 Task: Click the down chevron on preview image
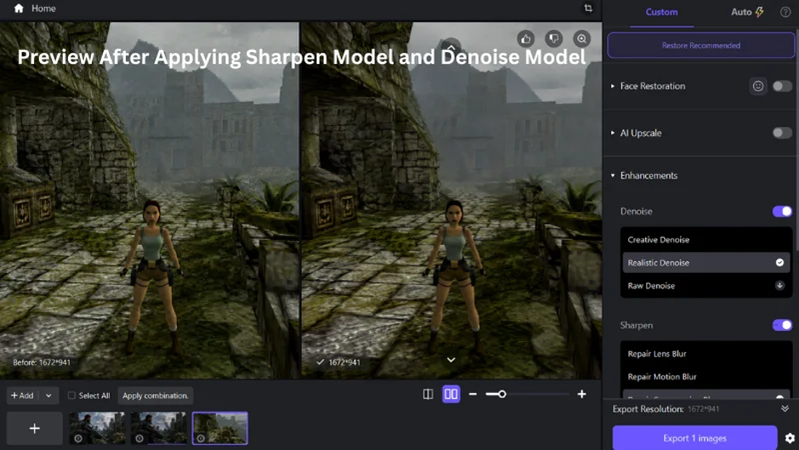[x=451, y=360]
